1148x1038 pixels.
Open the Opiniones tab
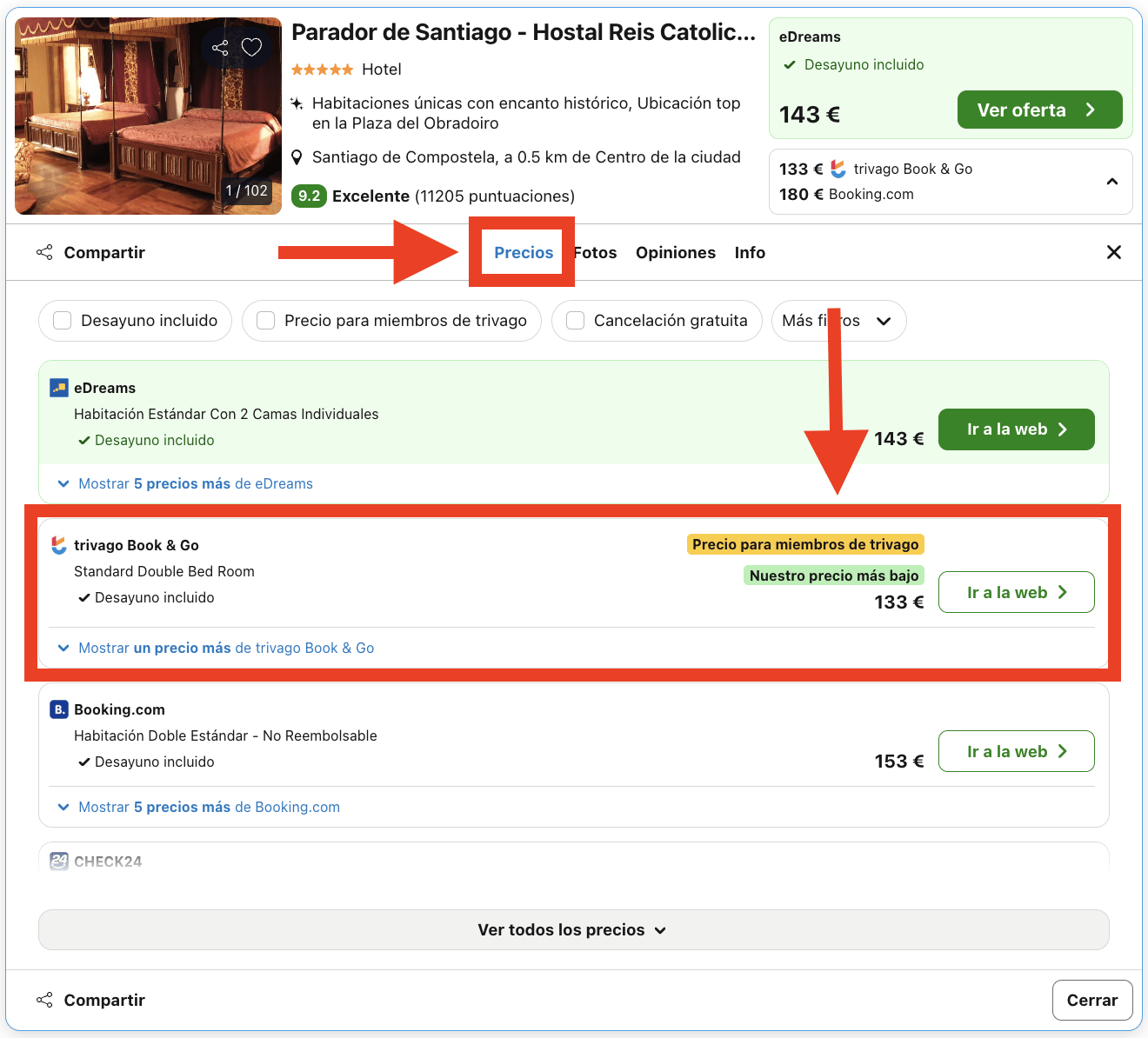pos(676,252)
